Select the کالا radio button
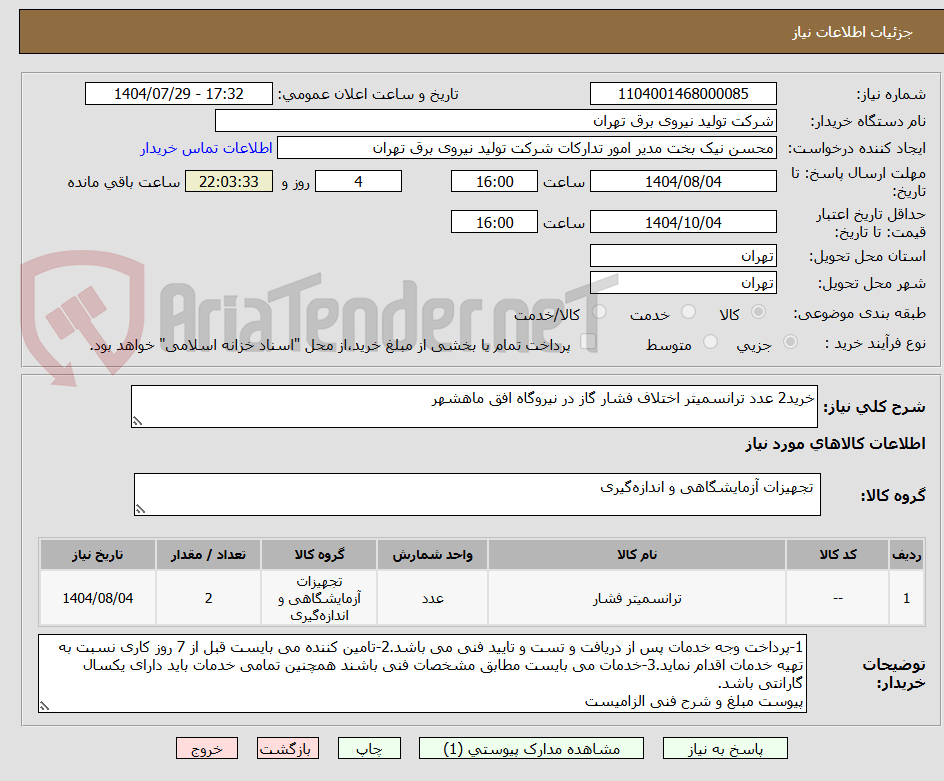The width and height of the screenshot is (944, 781). (759, 313)
